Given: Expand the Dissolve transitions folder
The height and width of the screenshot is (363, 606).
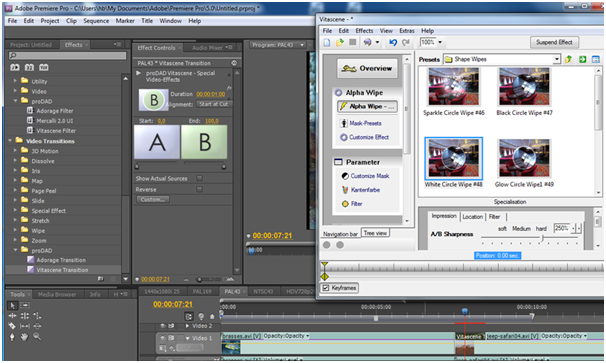Looking at the screenshot, I should click(15, 160).
